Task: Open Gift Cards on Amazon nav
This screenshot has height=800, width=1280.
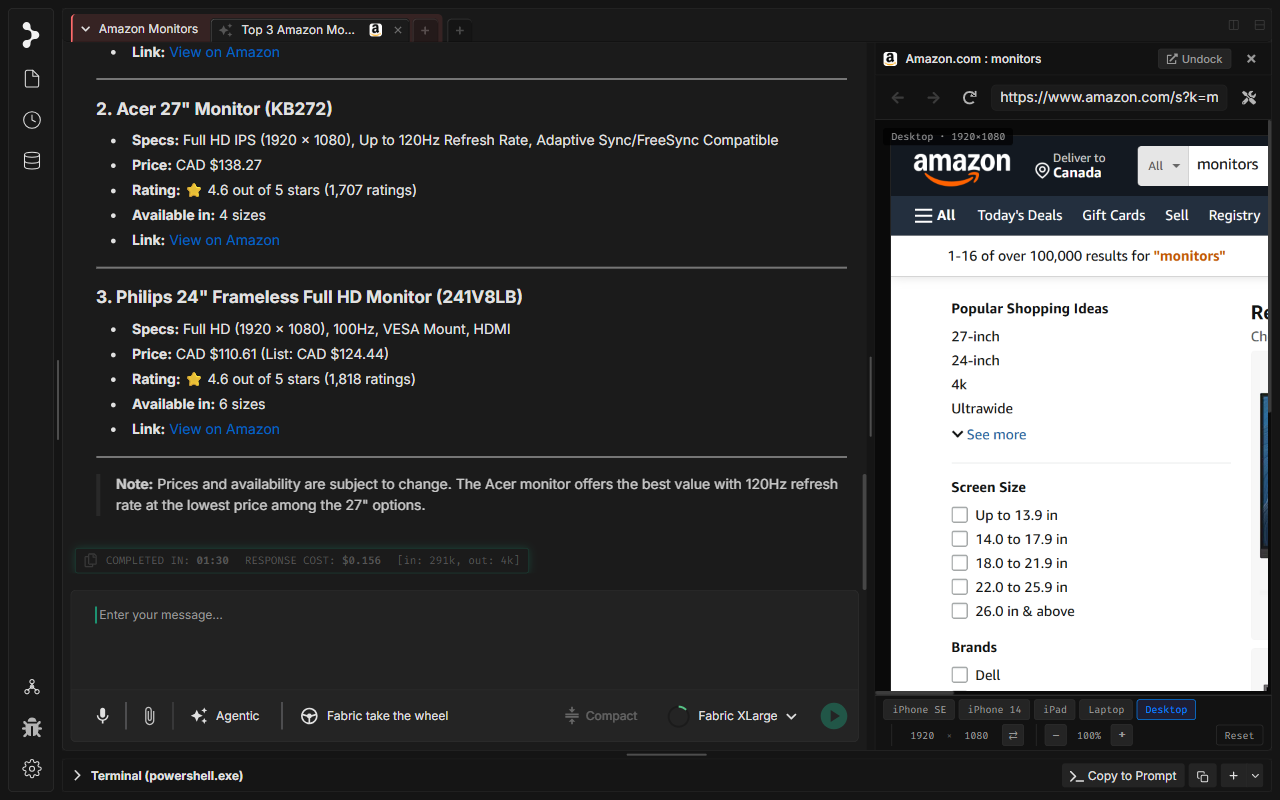Action: (1114, 215)
